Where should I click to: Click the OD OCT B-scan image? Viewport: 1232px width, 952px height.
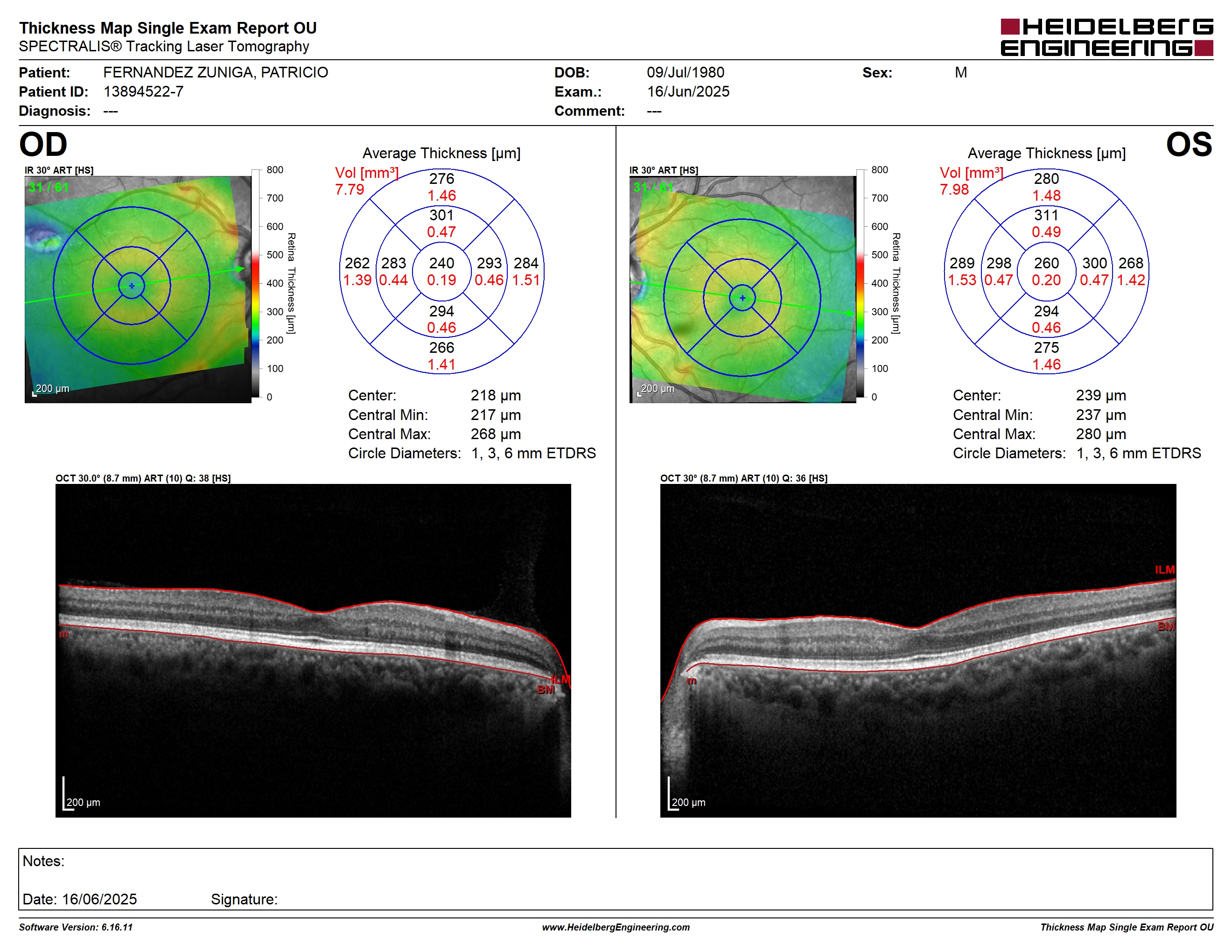(x=313, y=650)
